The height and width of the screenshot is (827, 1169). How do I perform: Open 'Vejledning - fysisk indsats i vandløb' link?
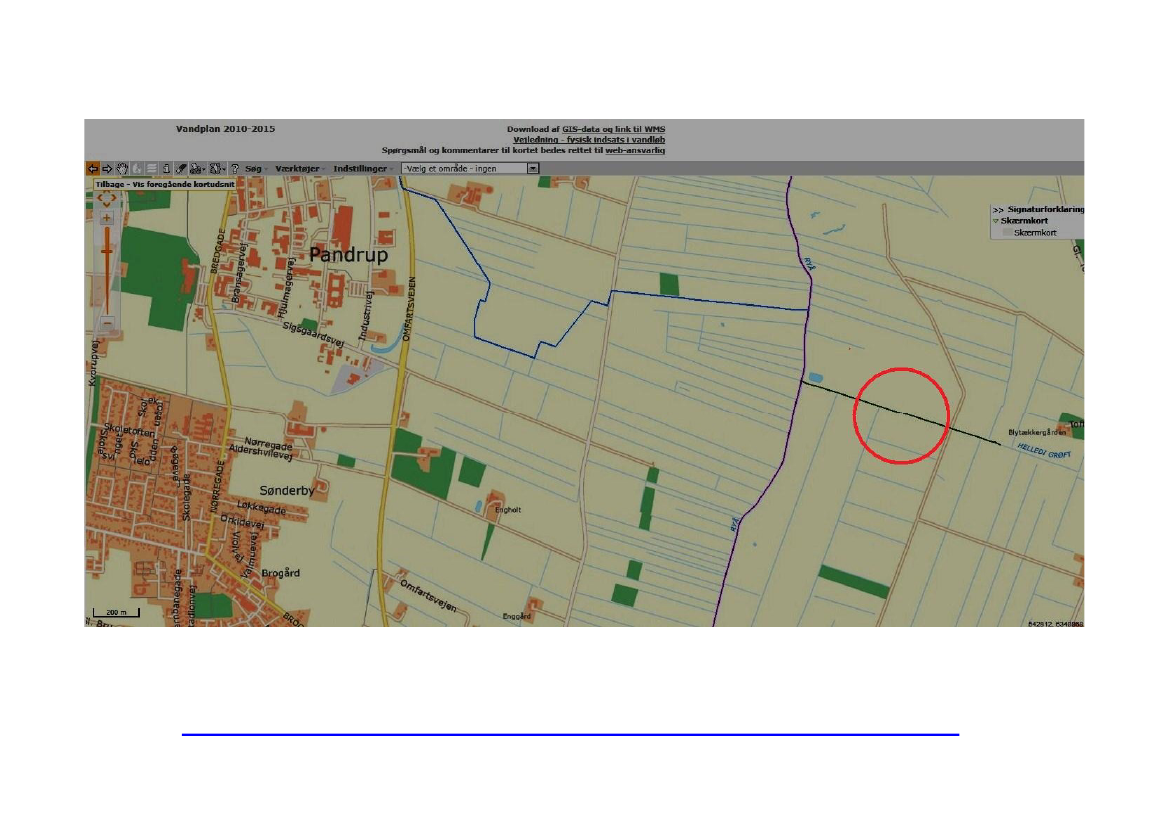point(589,139)
